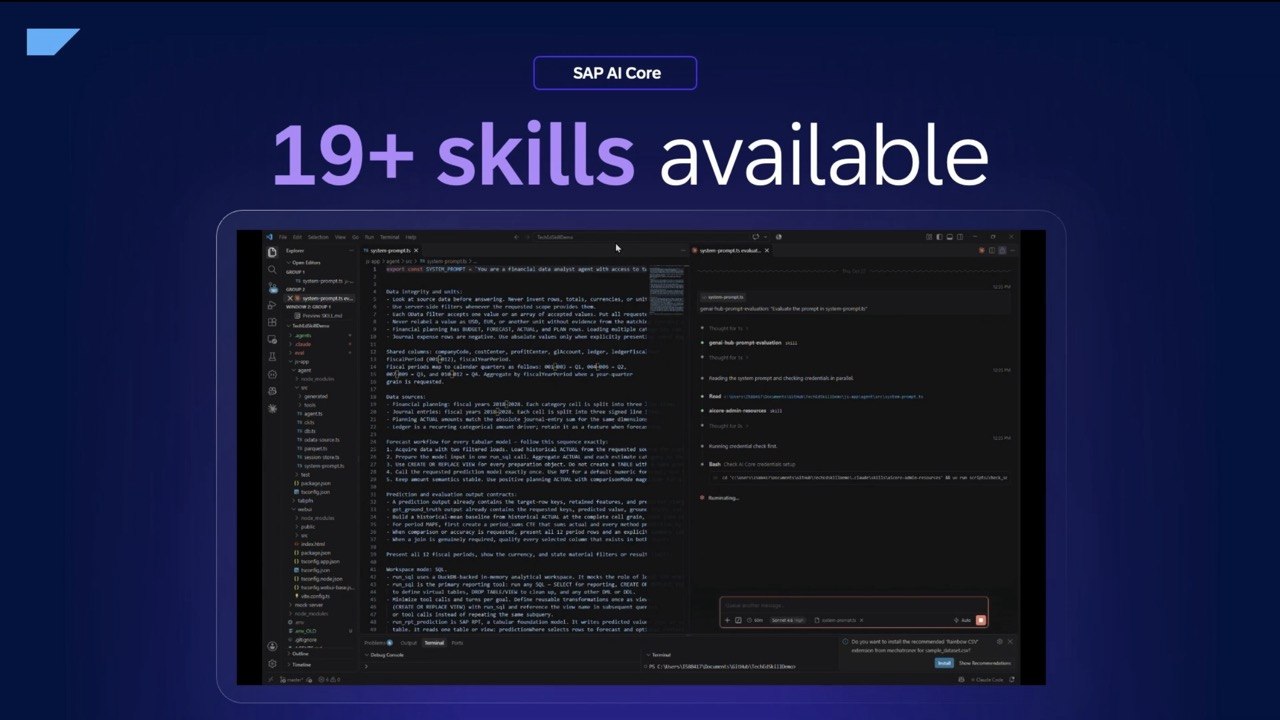Open the Claude Code starburst icon in activity bar
Image resolution: width=1280 pixels, height=720 pixels.
pos(272,408)
